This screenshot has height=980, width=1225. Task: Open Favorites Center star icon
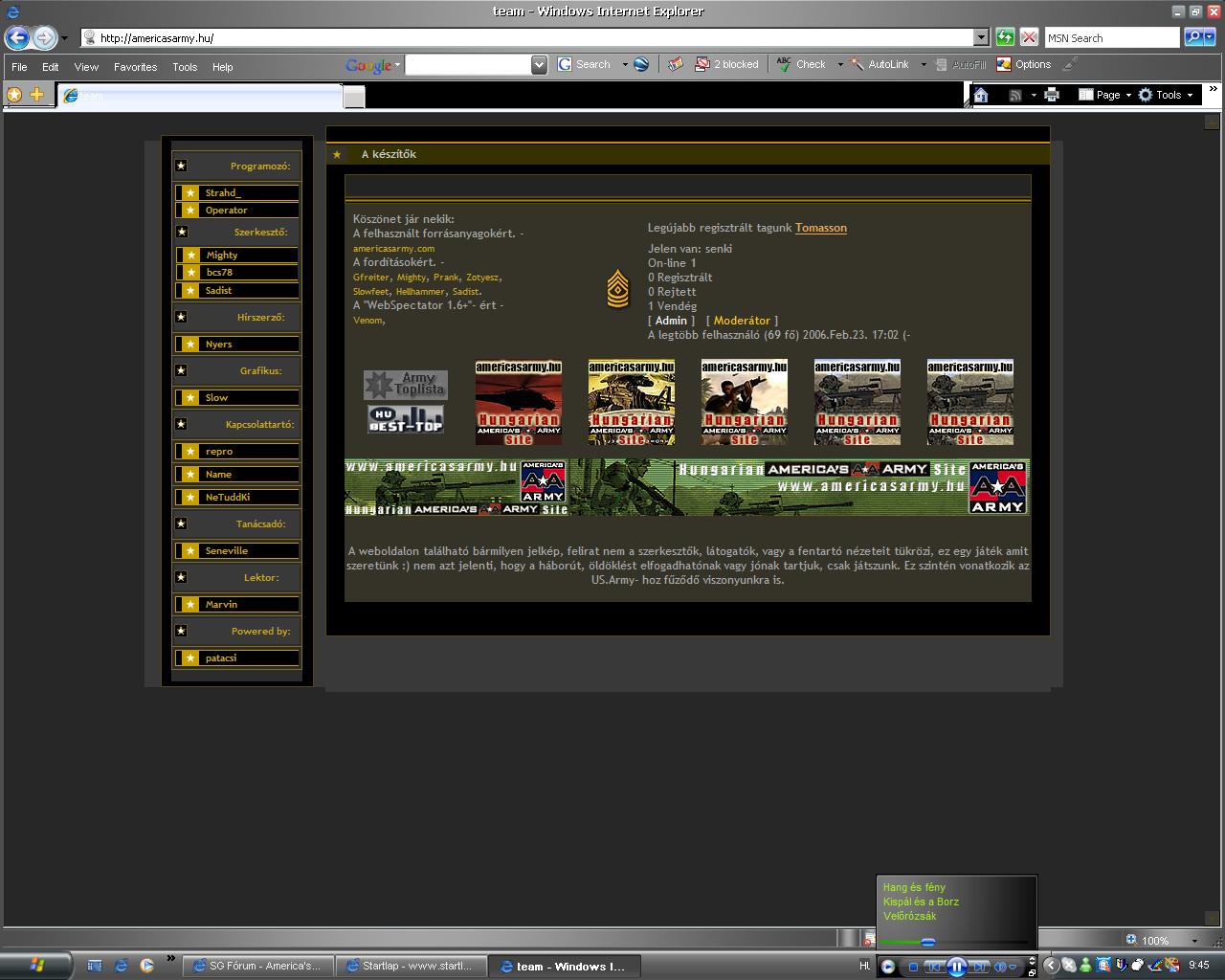pos(14,95)
